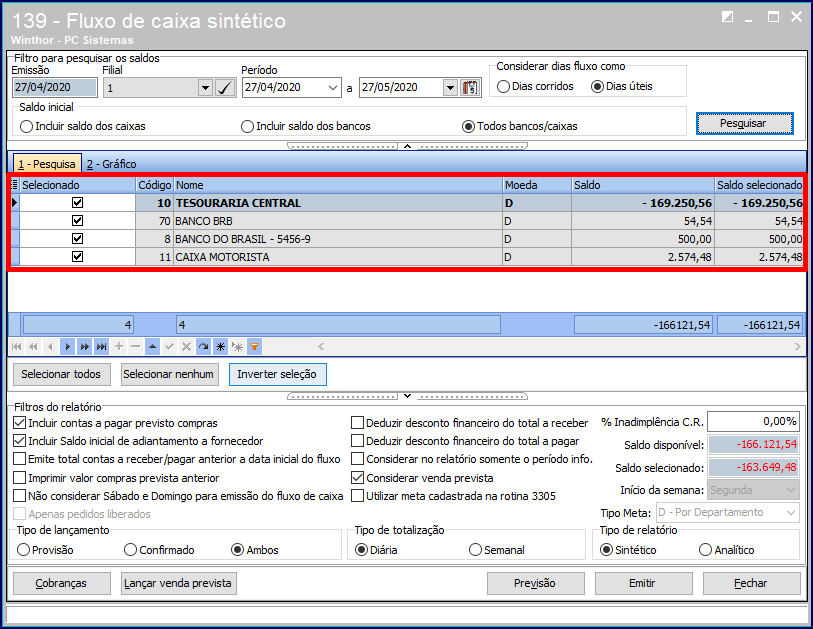Image resolution: width=813 pixels, height=629 pixels.
Task: Click the Cobranças button
Action: [x=61, y=583]
